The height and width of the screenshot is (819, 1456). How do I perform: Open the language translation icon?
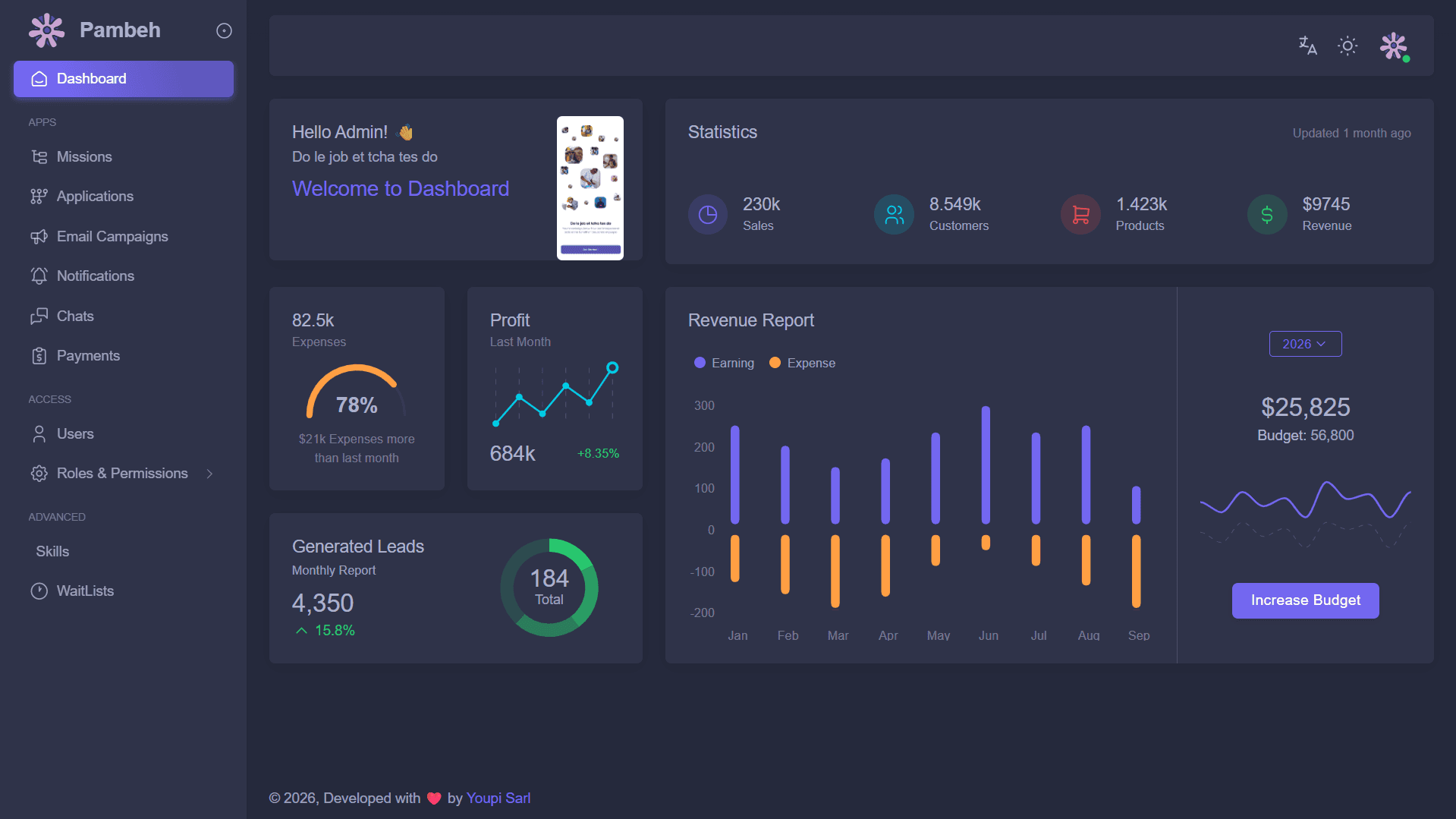[x=1307, y=46]
